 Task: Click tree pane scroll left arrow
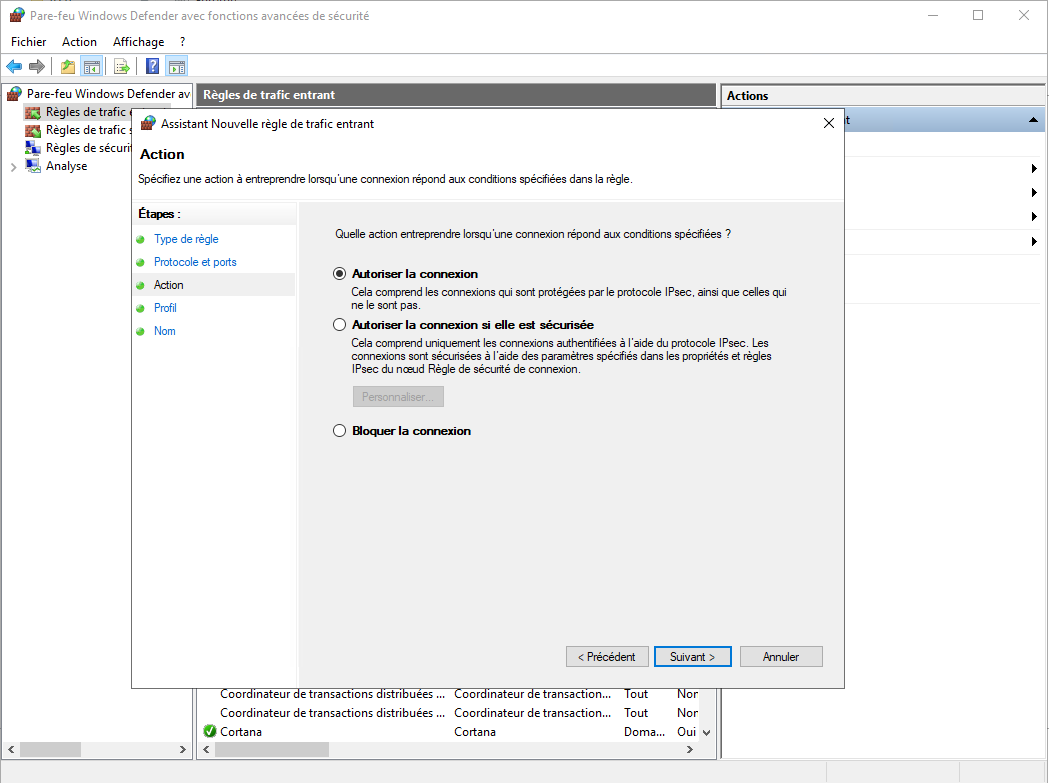(11, 750)
